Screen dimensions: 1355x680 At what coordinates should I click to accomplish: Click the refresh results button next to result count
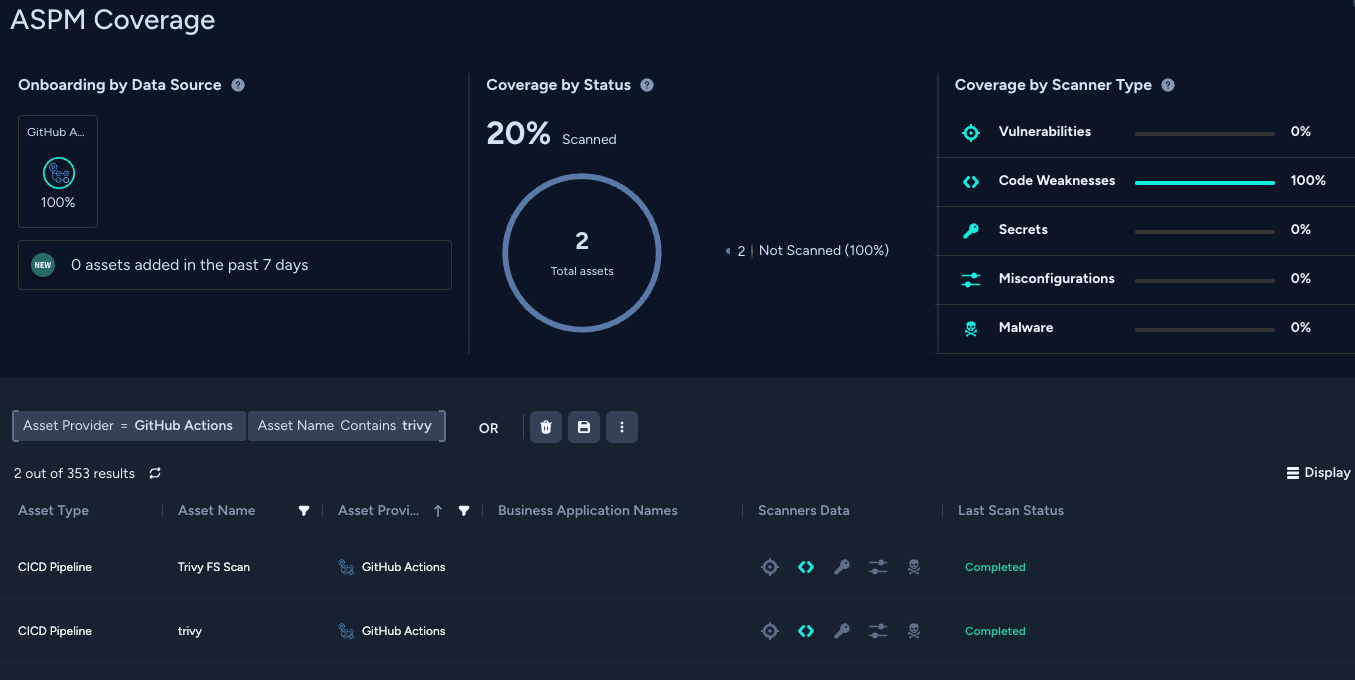click(x=154, y=473)
